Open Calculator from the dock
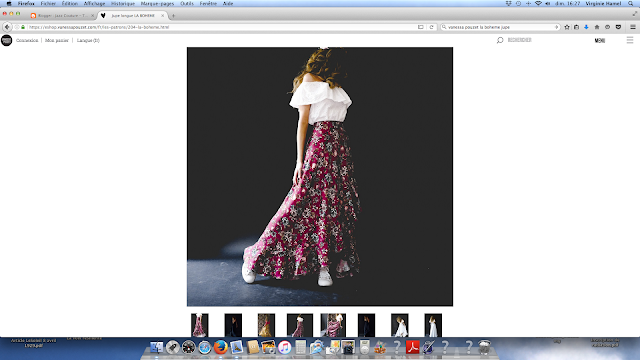The width and height of the screenshot is (640, 360). pyautogui.click(x=300, y=347)
